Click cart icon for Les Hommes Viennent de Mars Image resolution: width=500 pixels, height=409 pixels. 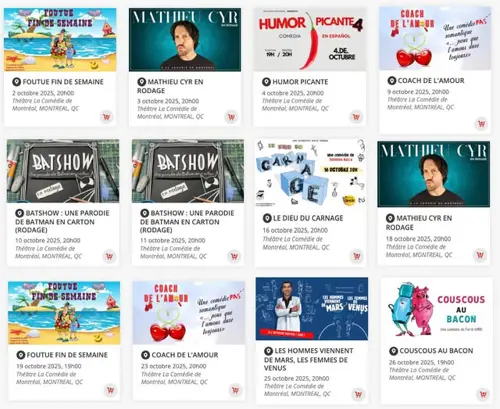358,394
